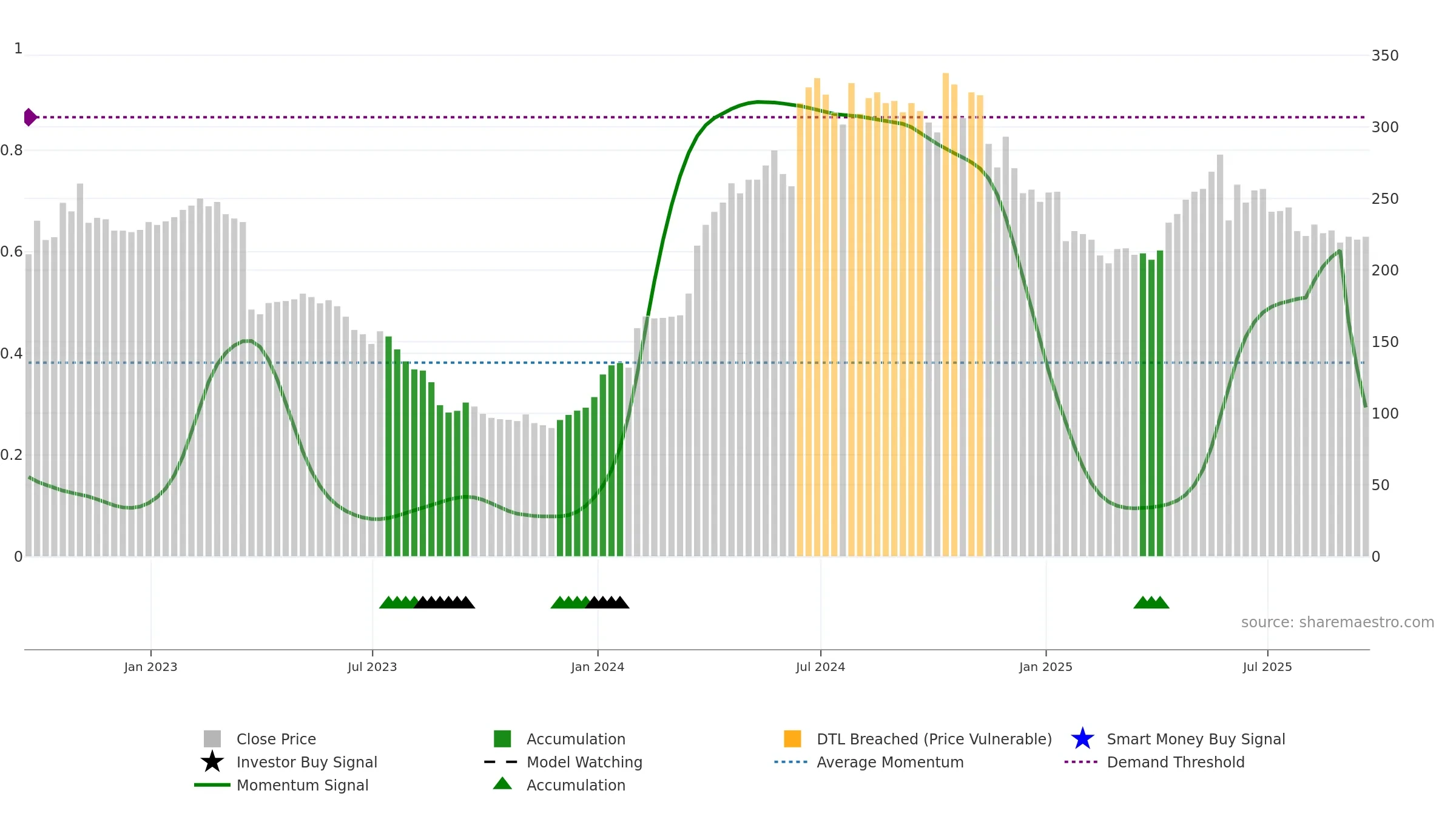This screenshot has width=1456, height=819.
Task: Click the black Investor Buy Signal star icon
Action: click(212, 761)
